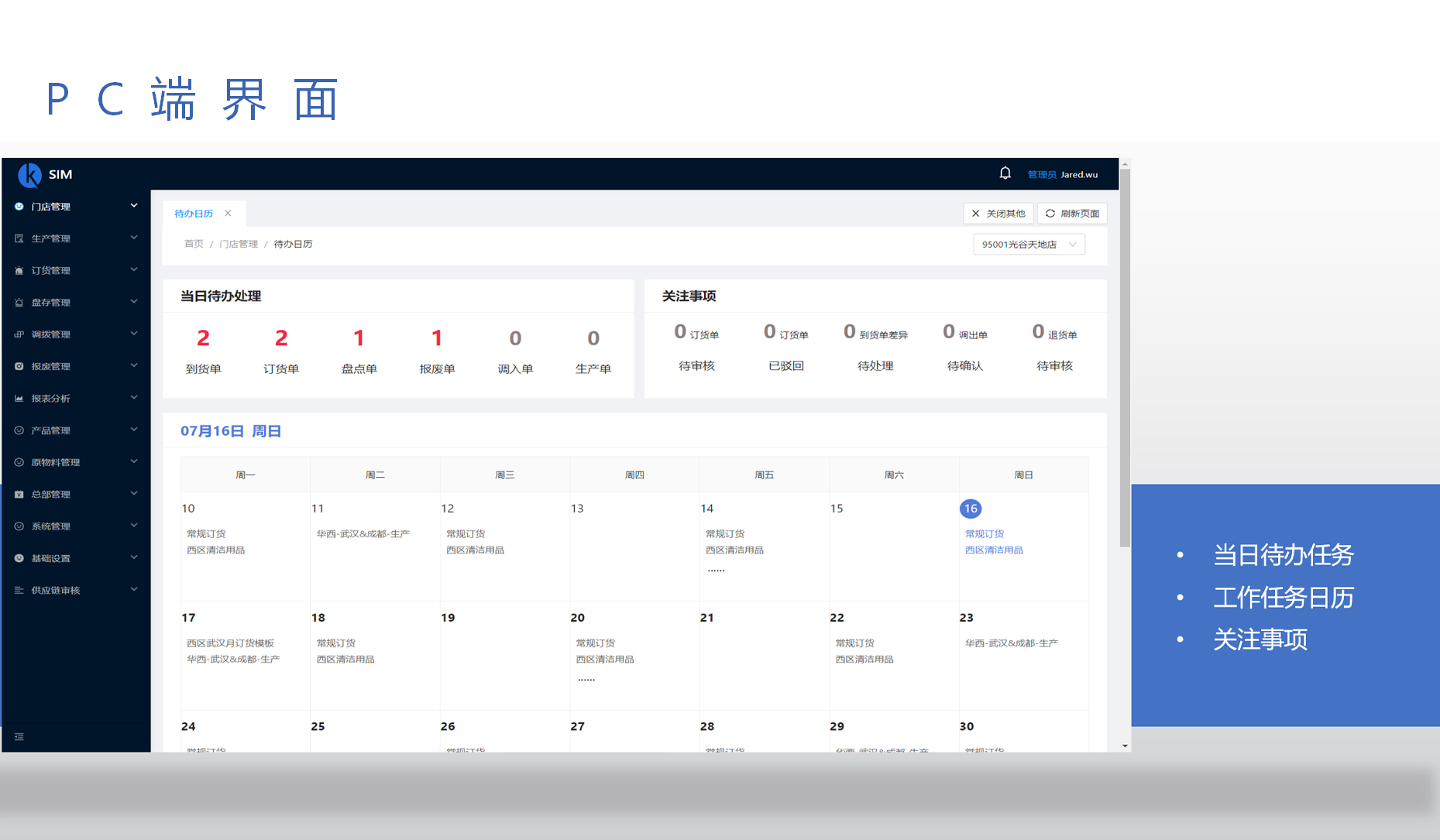Click the 调拨管理 sidebar icon
The height and width of the screenshot is (840, 1440).
tap(19, 334)
